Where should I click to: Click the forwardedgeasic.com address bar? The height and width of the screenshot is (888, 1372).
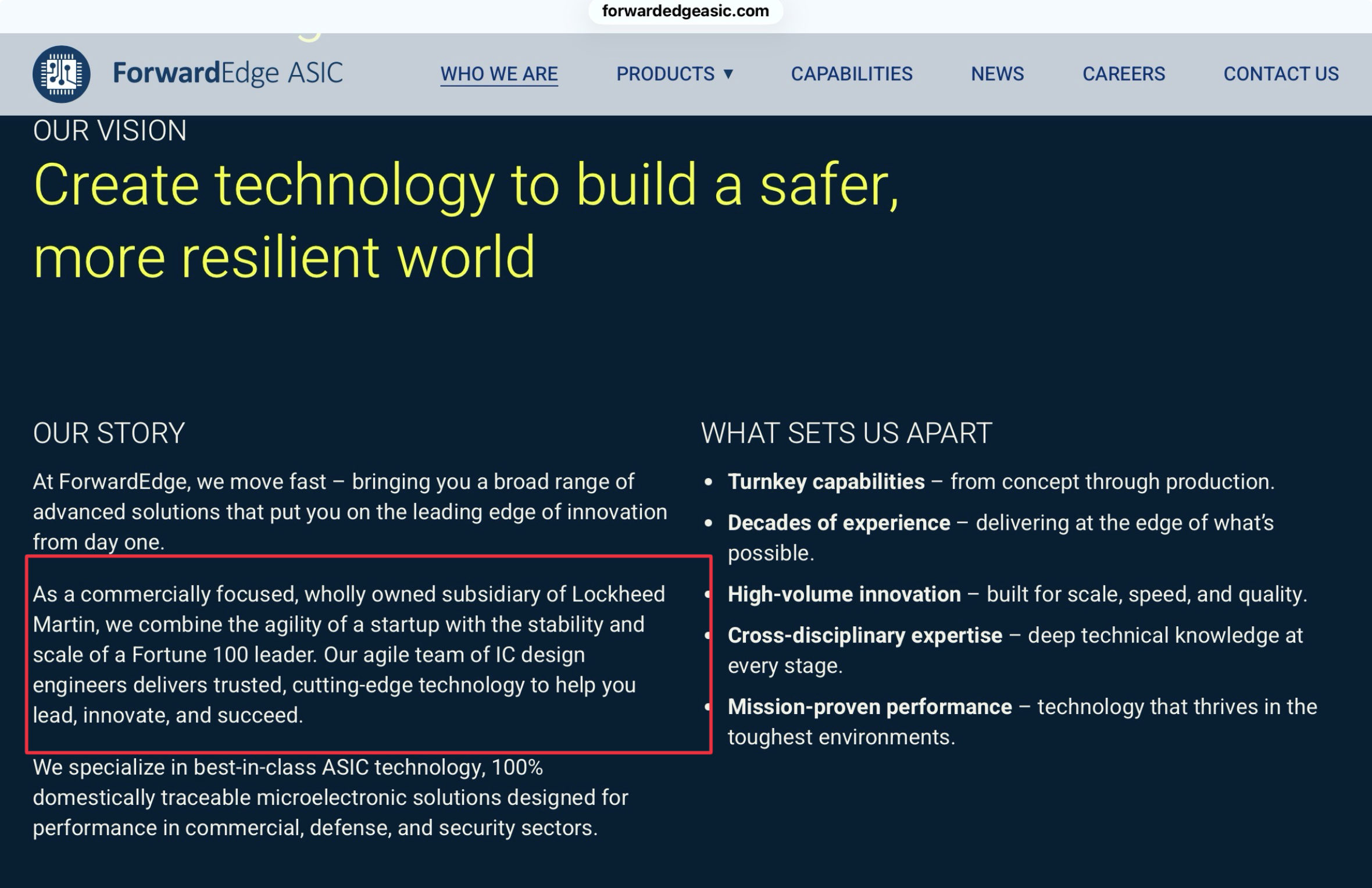[x=685, y=11]
